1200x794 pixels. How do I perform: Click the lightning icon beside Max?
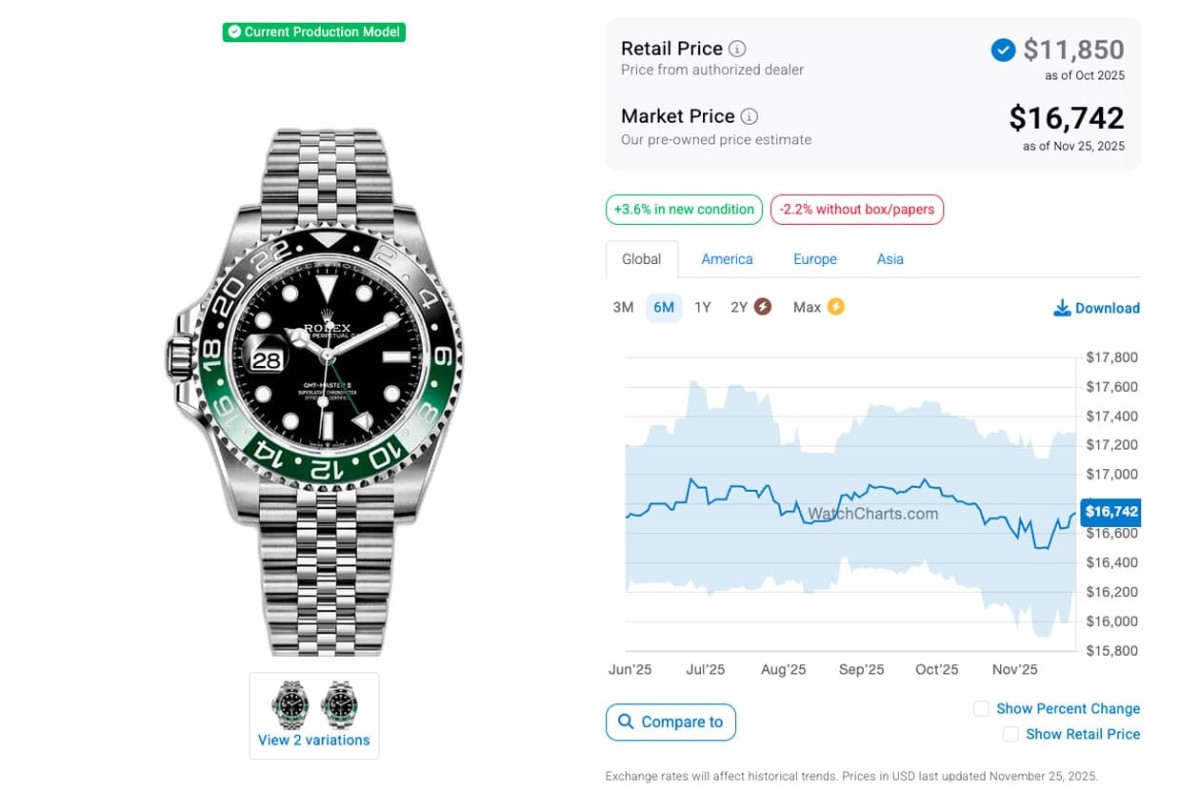tap(835, 307)
